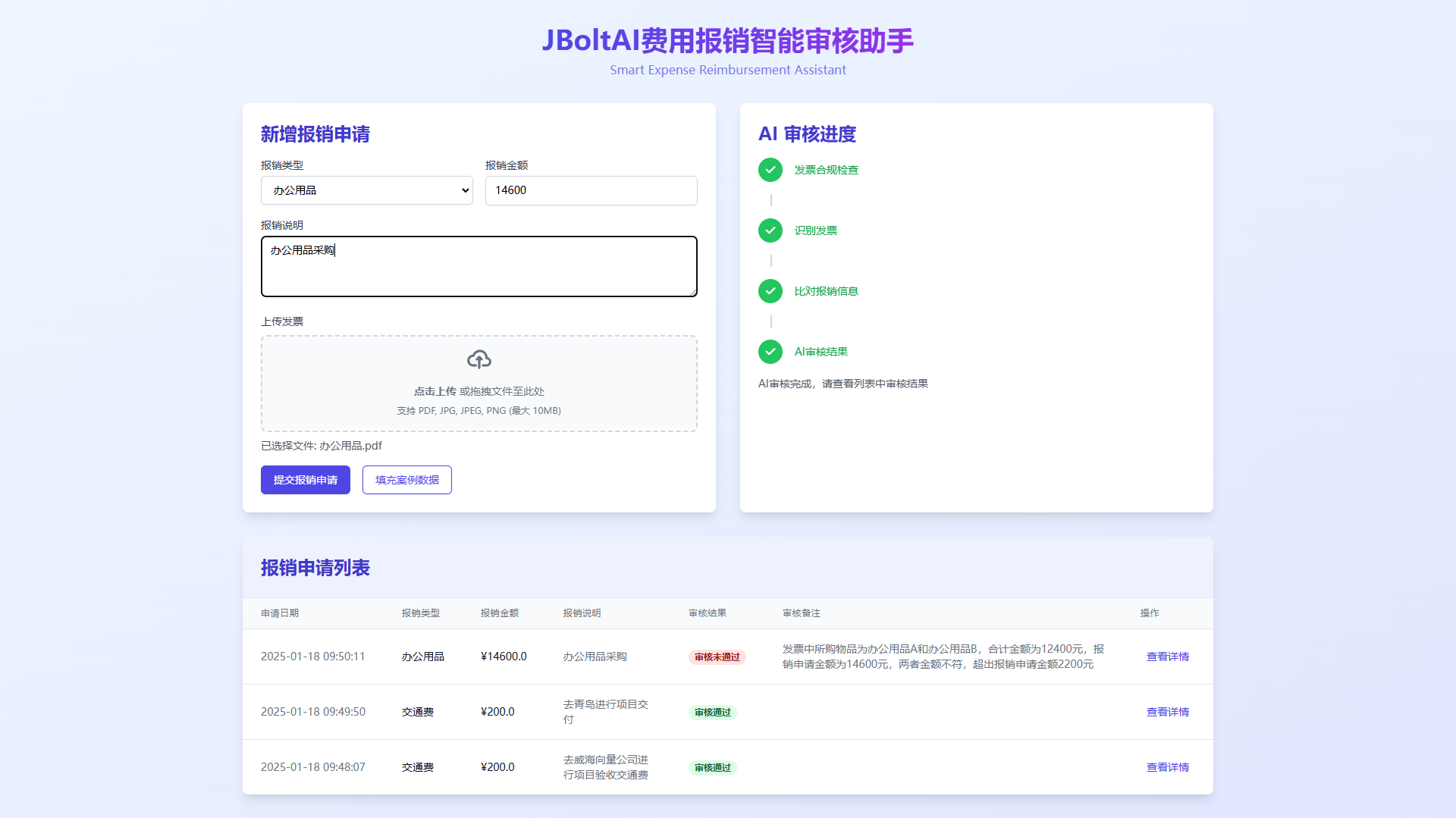The height and width of the screenshot is (818, 1456).
Task: Click 审核通过 badge in the 09:48:07 row
Action: (713, 768)
